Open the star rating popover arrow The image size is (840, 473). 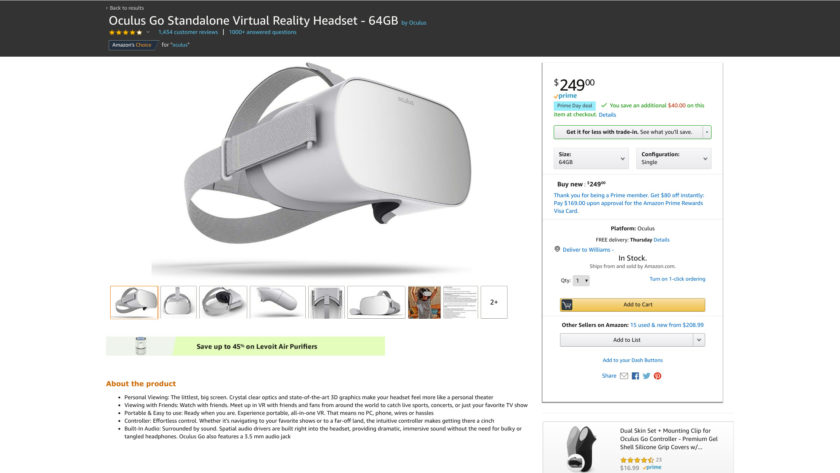[148, 32]
